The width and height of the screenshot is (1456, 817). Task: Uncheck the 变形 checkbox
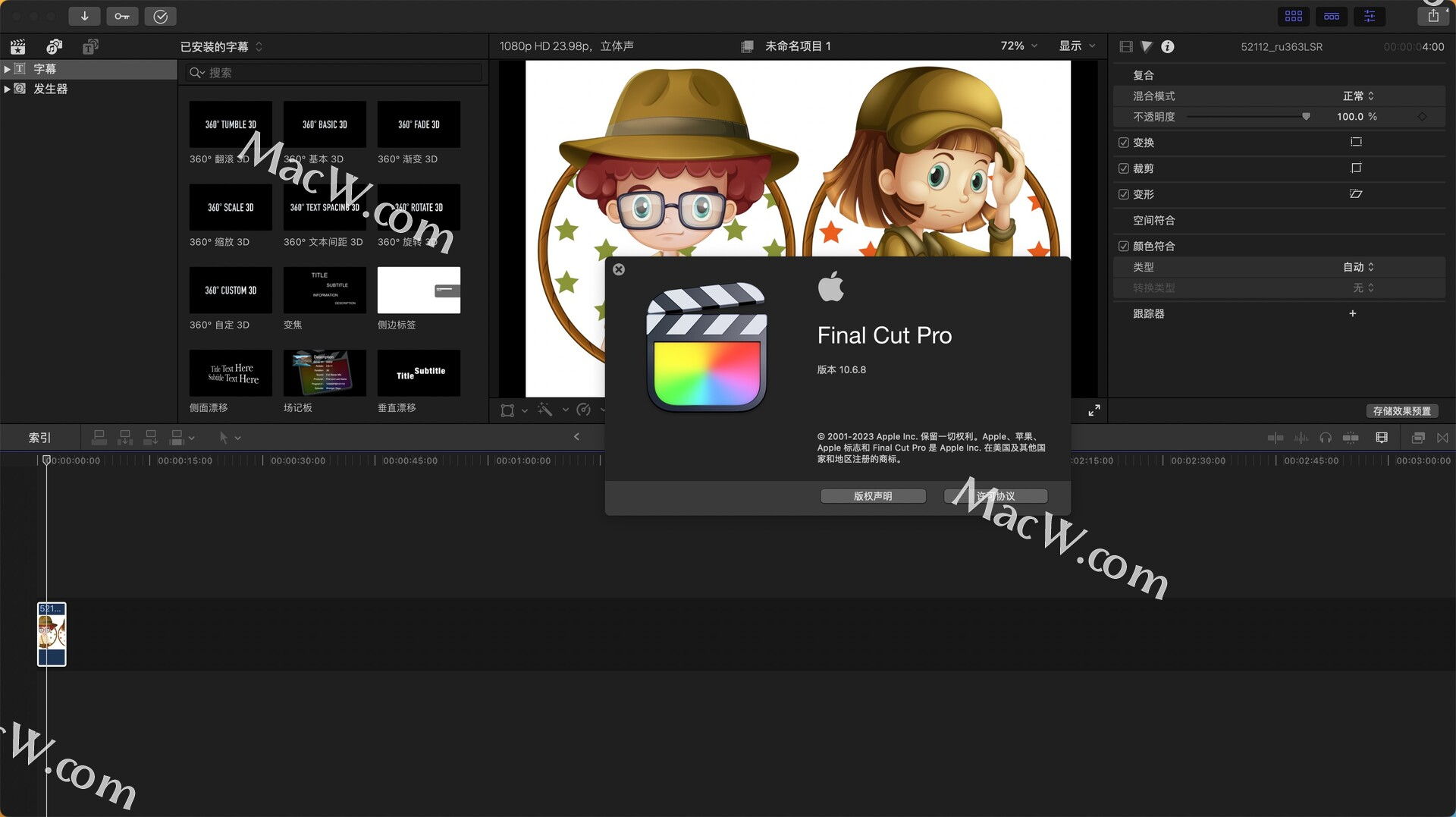[1124, 194]
